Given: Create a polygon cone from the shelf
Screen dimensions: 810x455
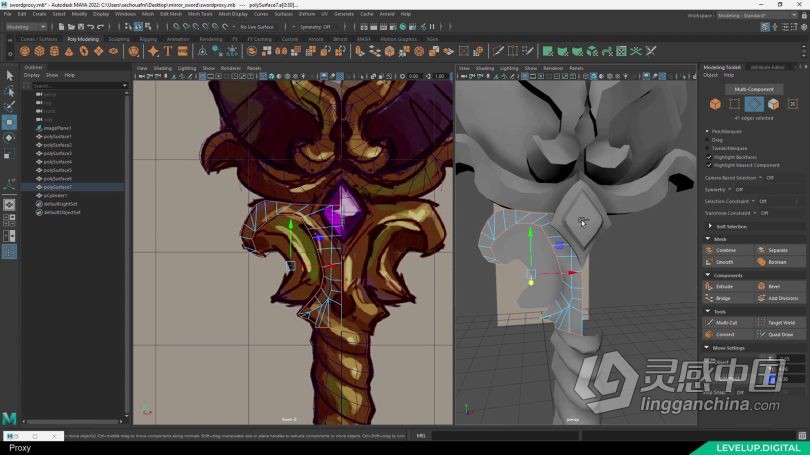Looking at the screenshot, I should (x=69, y=51).
